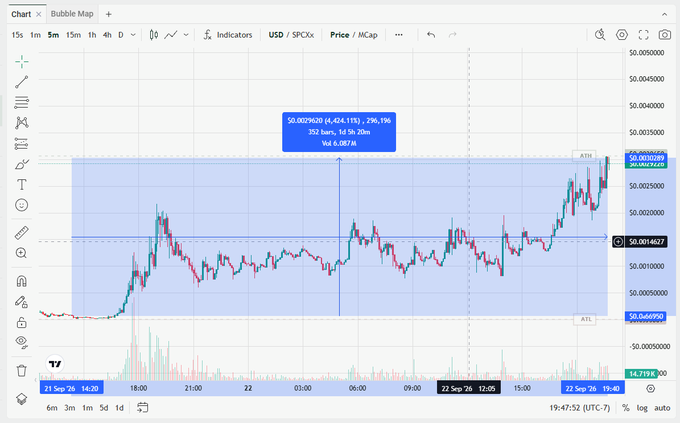Open the zoom in tool
Image resolution: width=680 pixels, height=423 pixels.
21,253
